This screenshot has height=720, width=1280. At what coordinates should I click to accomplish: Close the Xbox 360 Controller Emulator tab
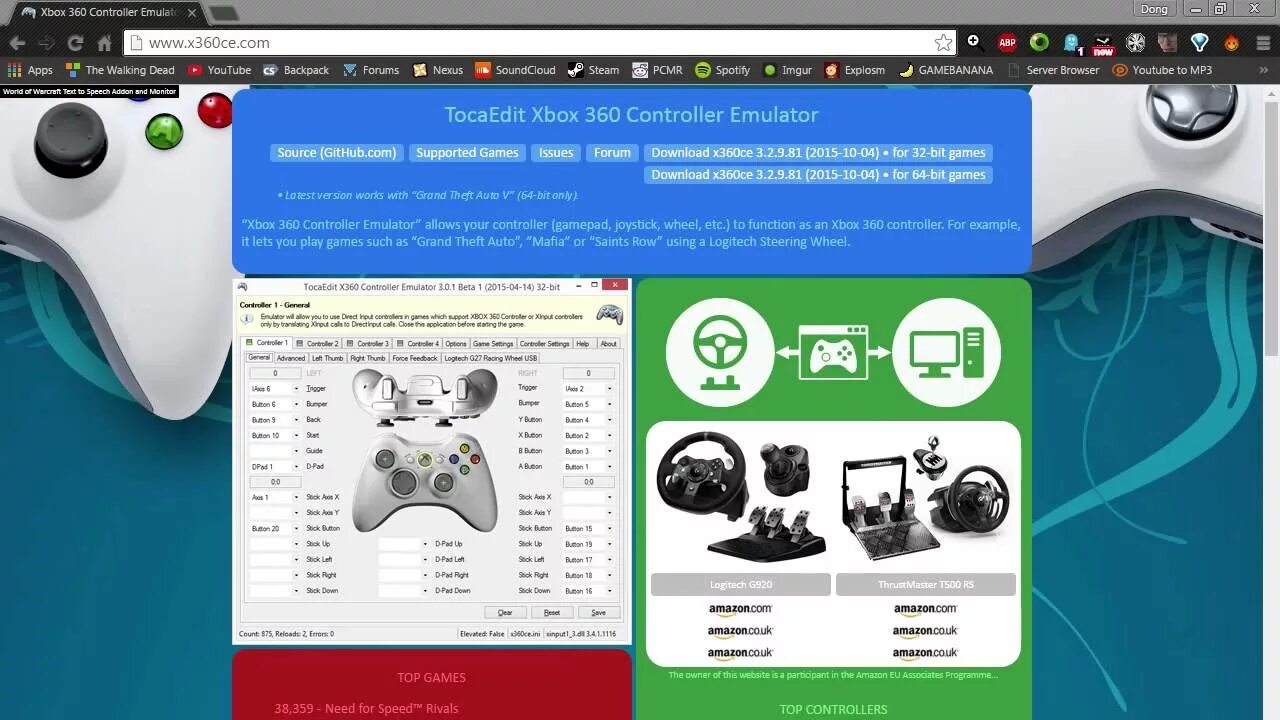tap(192, 13)
